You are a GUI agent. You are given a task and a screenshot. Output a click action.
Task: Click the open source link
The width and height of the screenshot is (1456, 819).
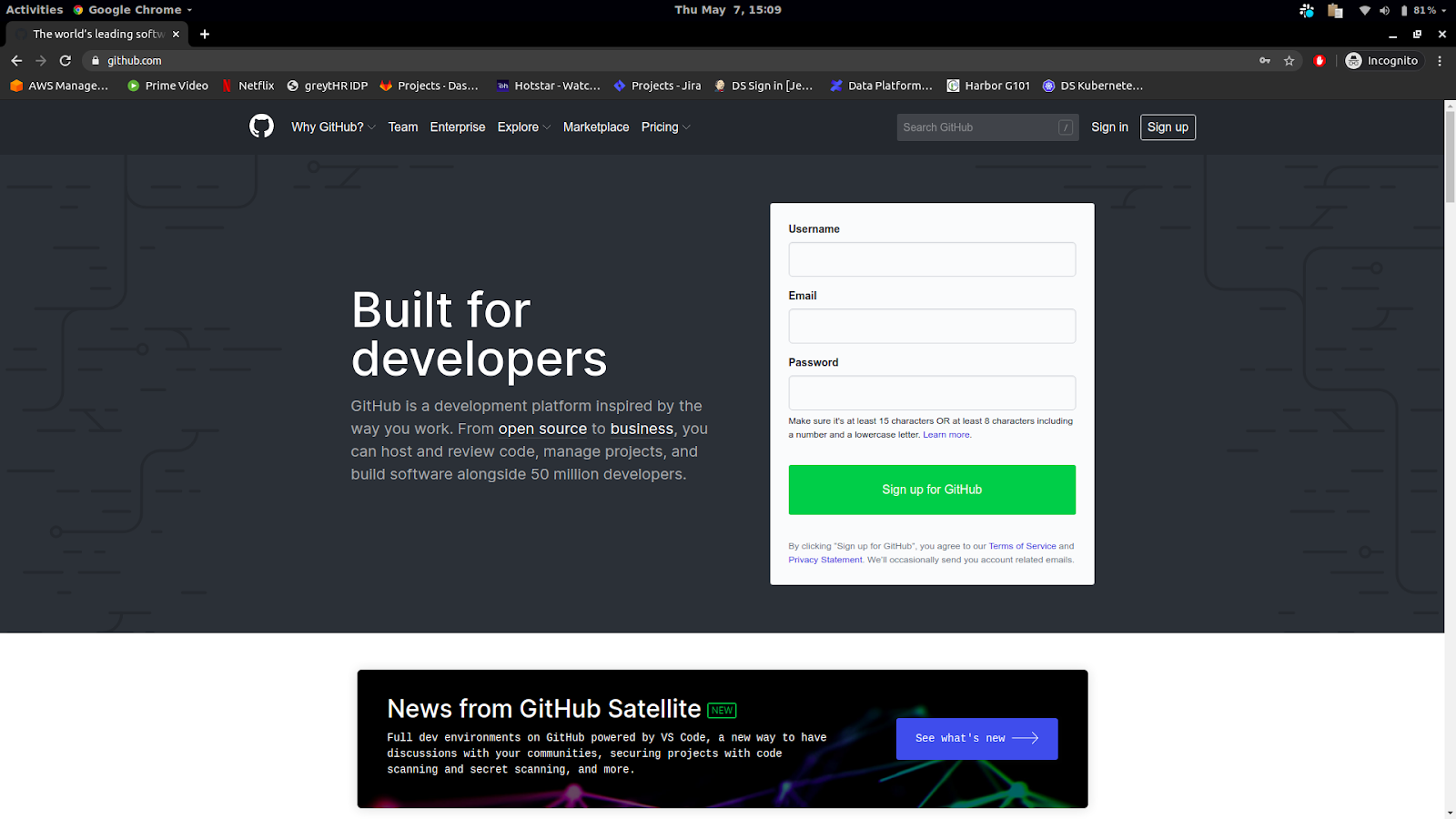click(542, 429)
